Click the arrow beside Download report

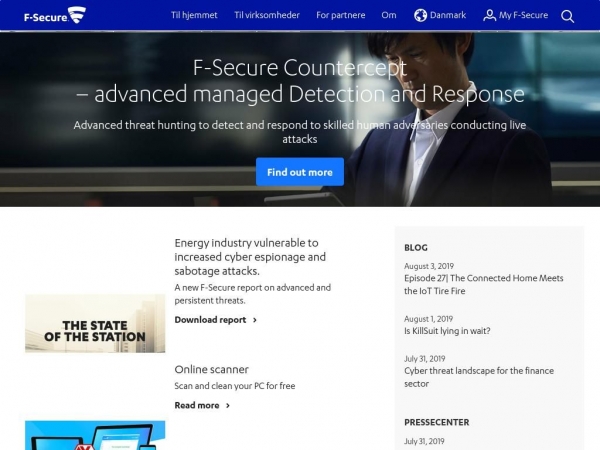(255, 320)
